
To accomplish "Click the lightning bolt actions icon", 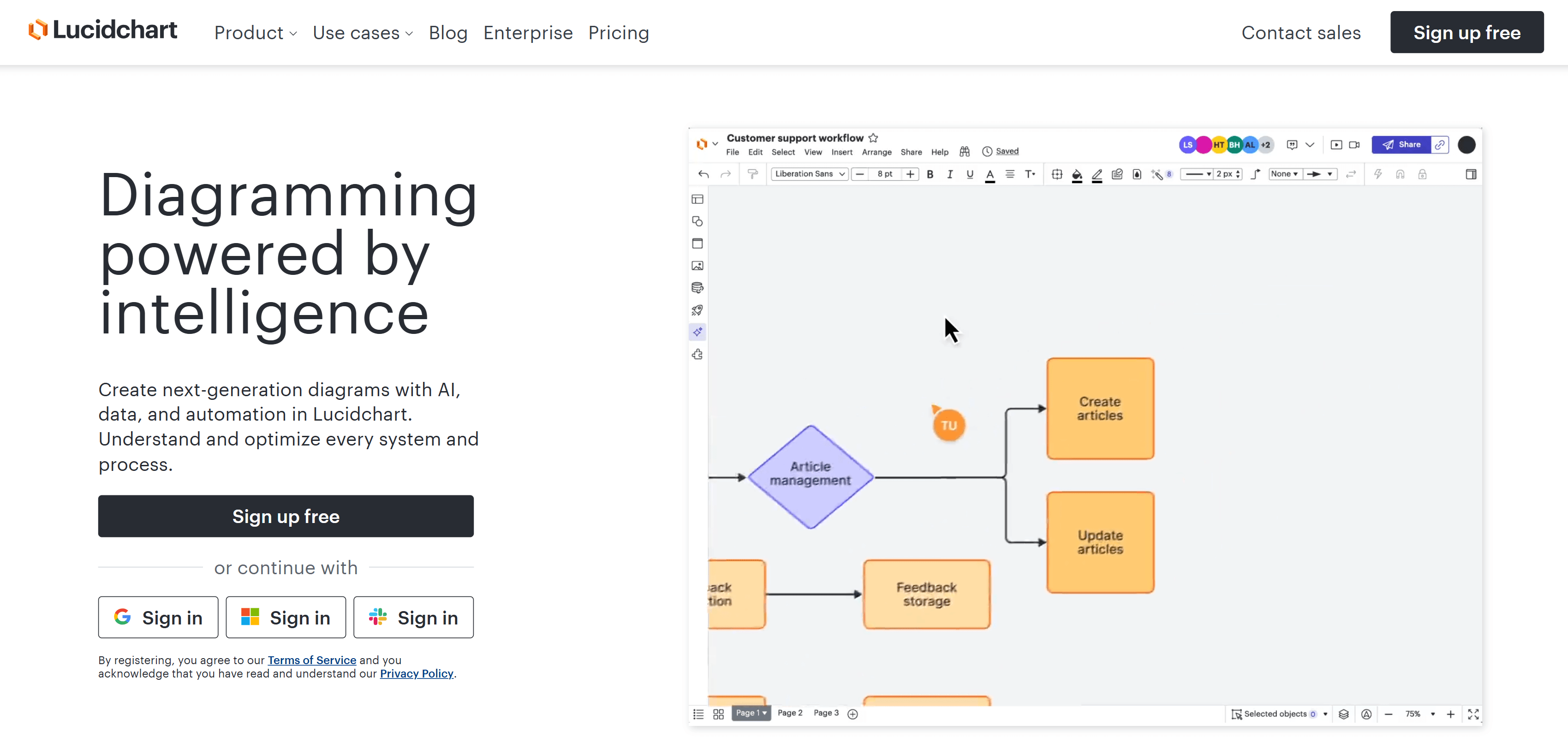I will point(1378,174).
